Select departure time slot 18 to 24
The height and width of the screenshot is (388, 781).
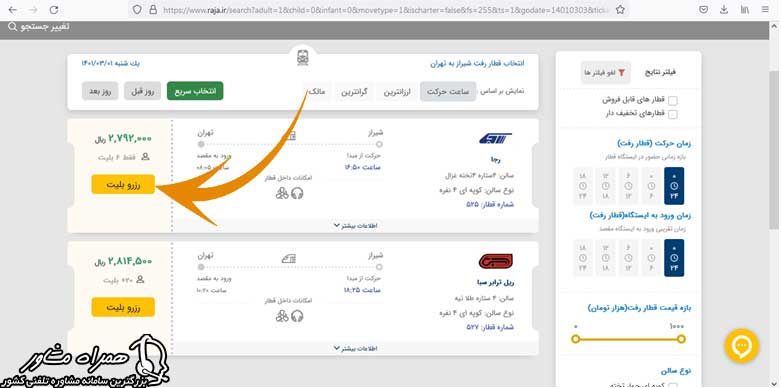583,185
